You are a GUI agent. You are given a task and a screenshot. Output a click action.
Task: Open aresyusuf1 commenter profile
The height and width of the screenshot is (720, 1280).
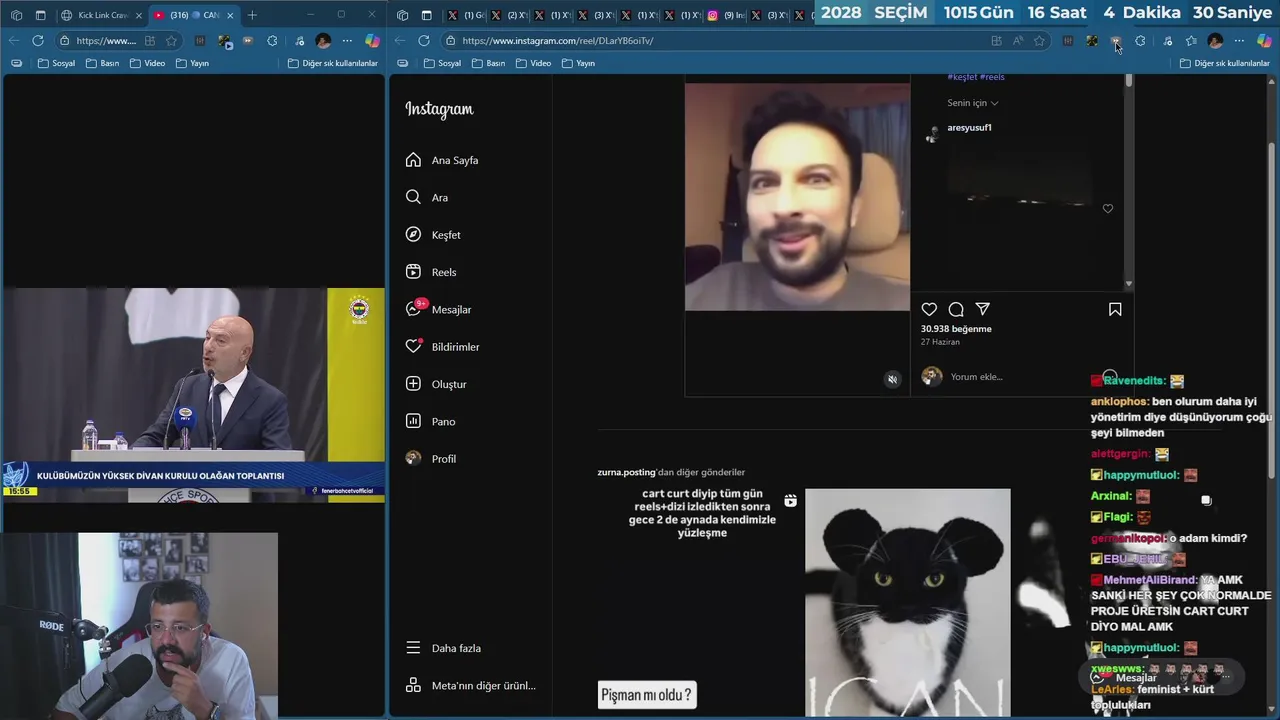969,128
